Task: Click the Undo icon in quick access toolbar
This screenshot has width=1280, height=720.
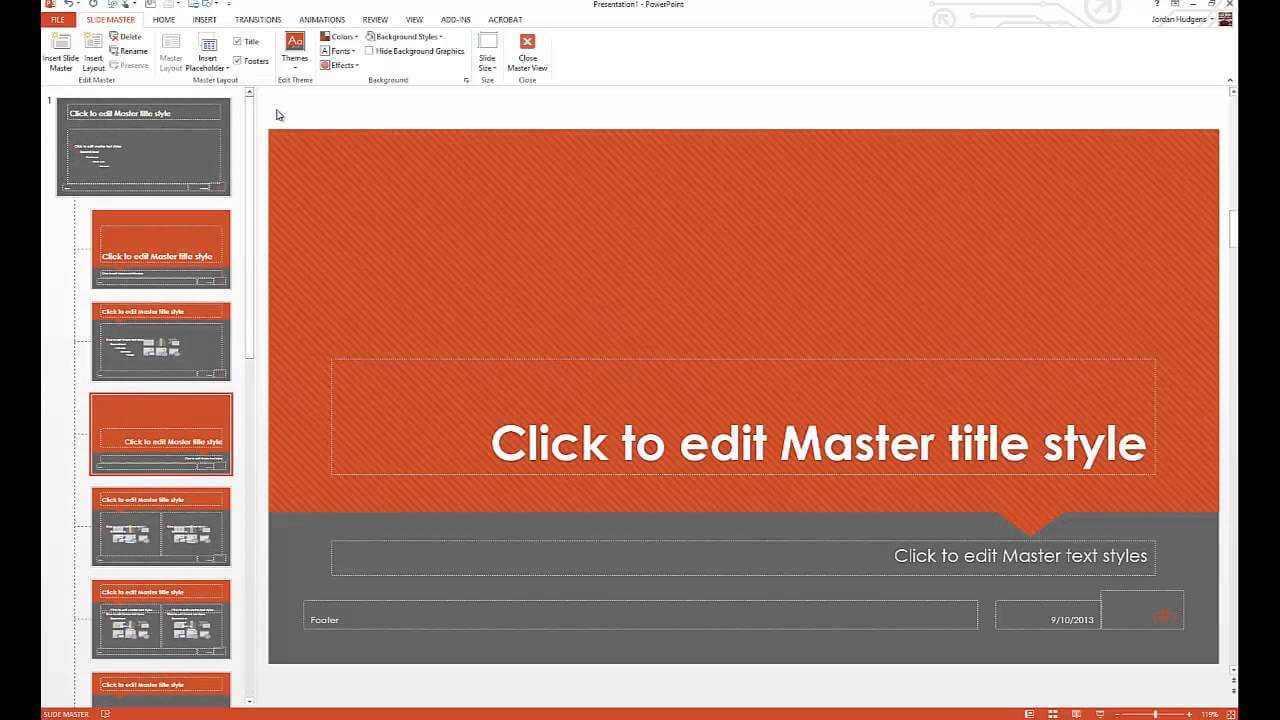Action: click(67, 4)
